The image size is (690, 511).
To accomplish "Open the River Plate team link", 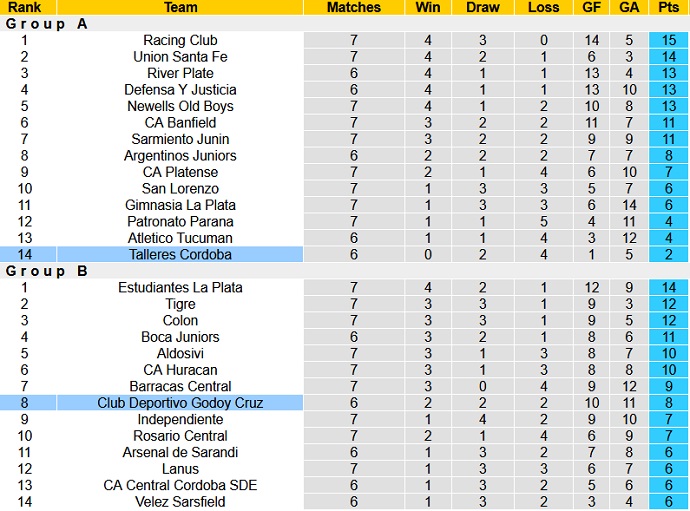I will [x=180, y=73].
